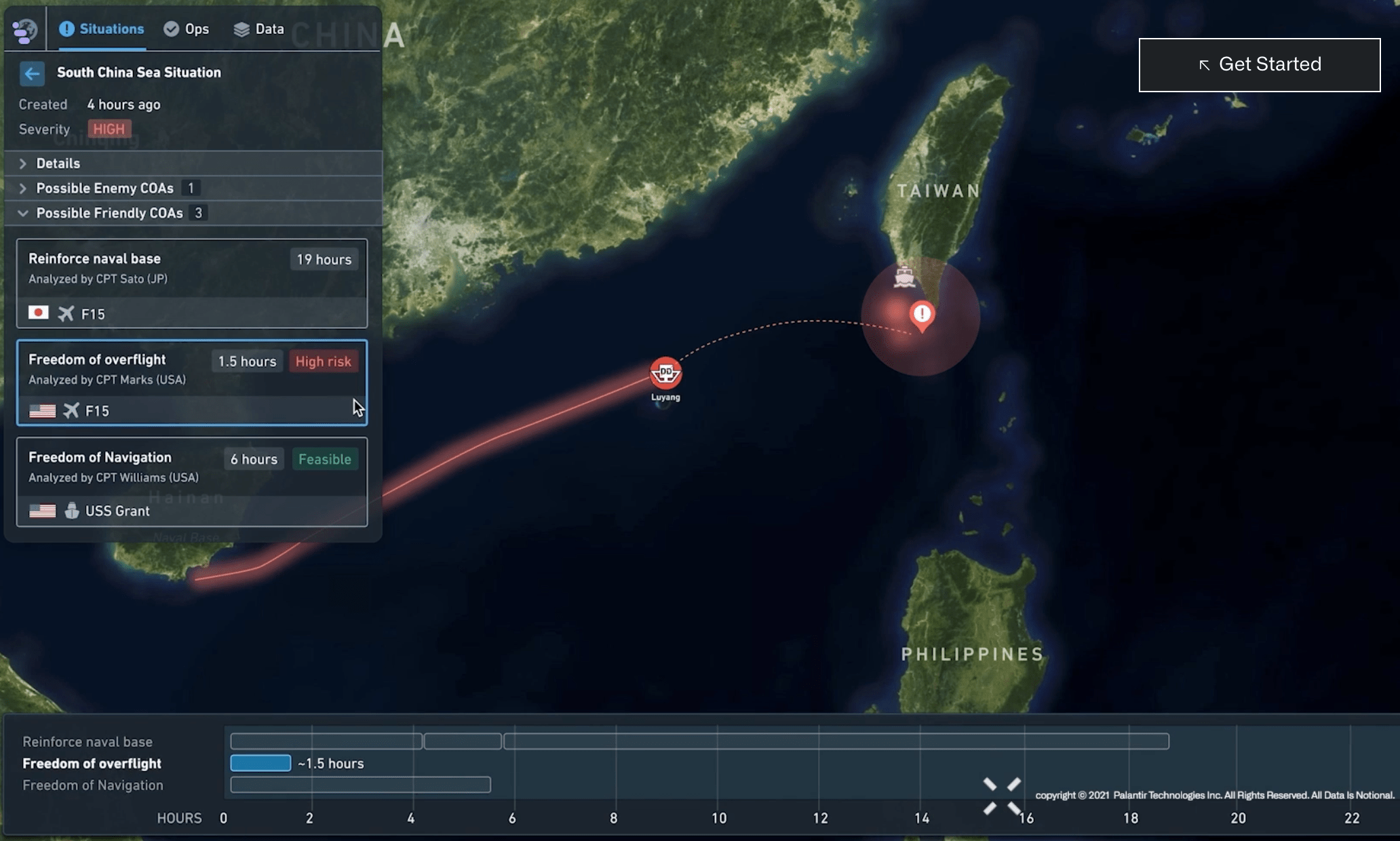
Task: Click the Freedom of Navigation timeline bar
Action: click(x=360, y=785)
